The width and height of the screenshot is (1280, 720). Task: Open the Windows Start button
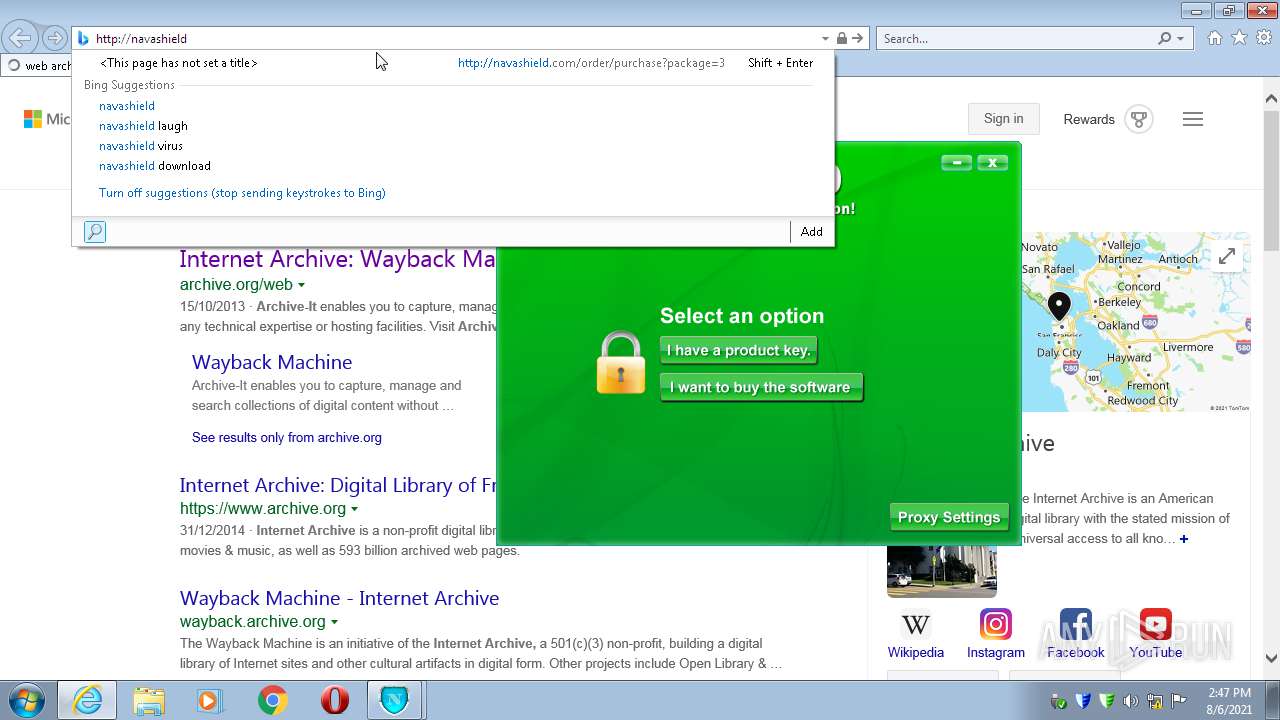point(27,700)
